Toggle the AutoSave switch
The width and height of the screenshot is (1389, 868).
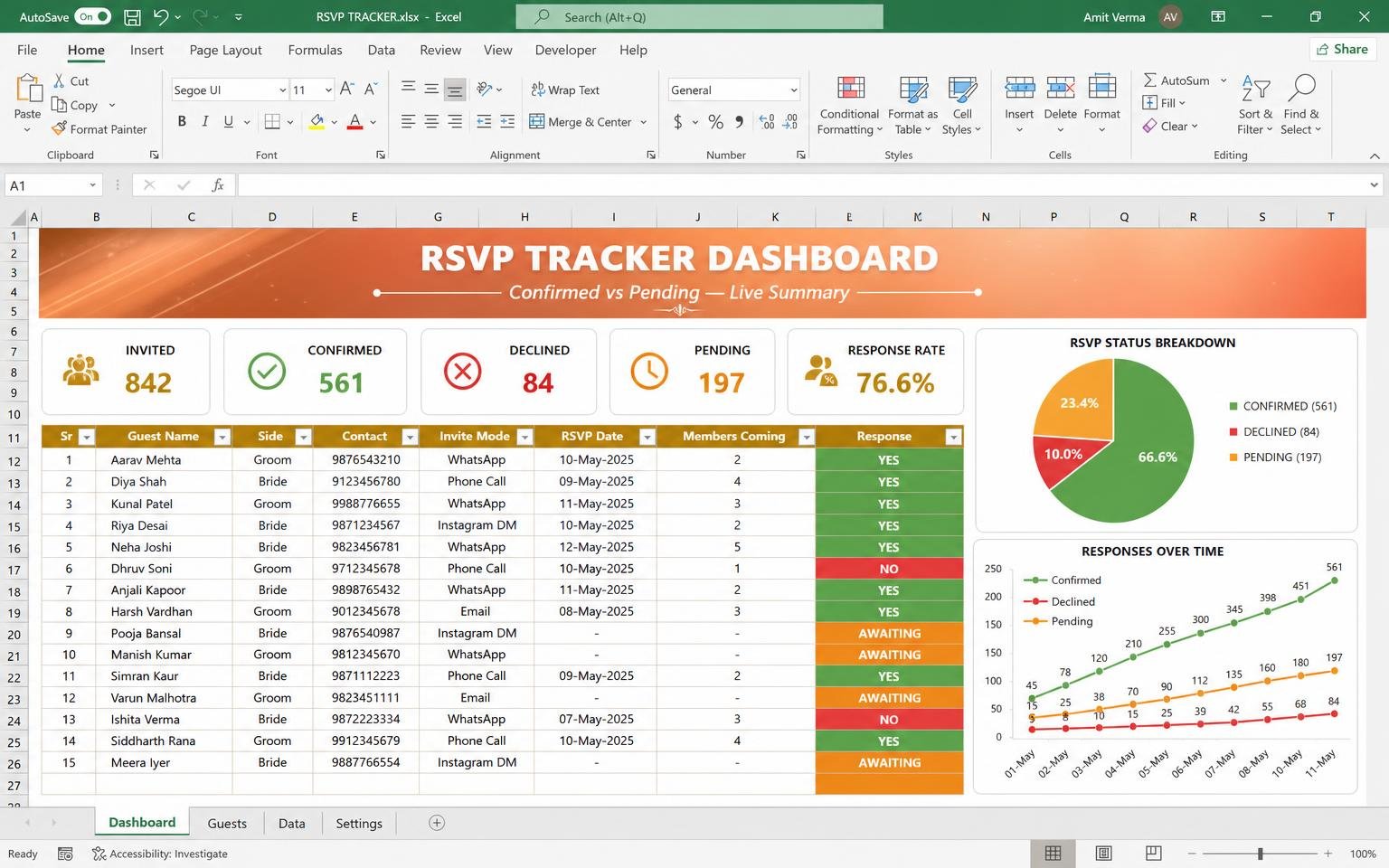pyautogui.click(x=92, y=16)
